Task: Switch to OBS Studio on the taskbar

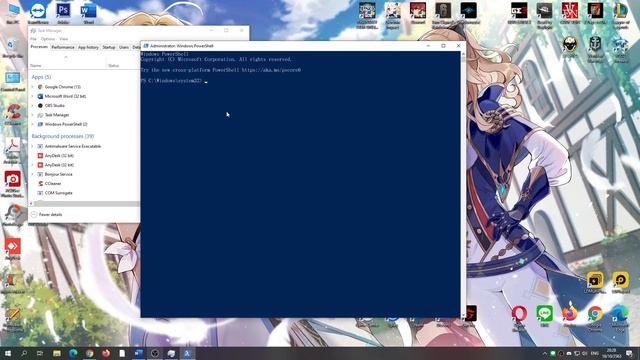Action: [x=155, y=353]
